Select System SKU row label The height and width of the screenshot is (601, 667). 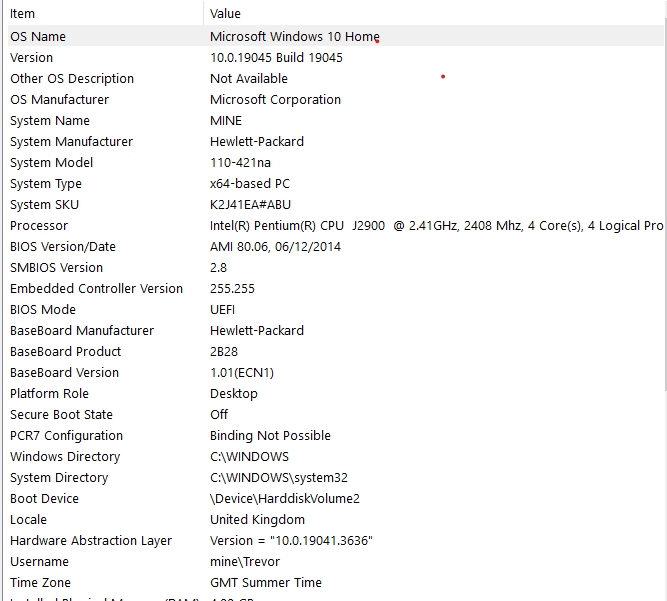[x=45, y=205]
